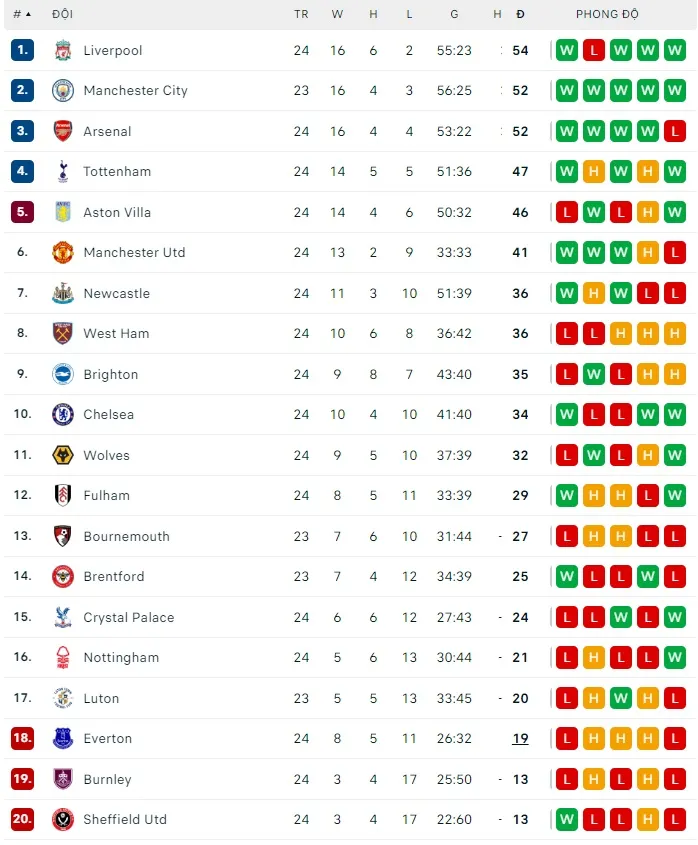This screenshot has height=845, width=698.
Task: Click the PHONG ĐỘ column header
Action: (607, 14)
